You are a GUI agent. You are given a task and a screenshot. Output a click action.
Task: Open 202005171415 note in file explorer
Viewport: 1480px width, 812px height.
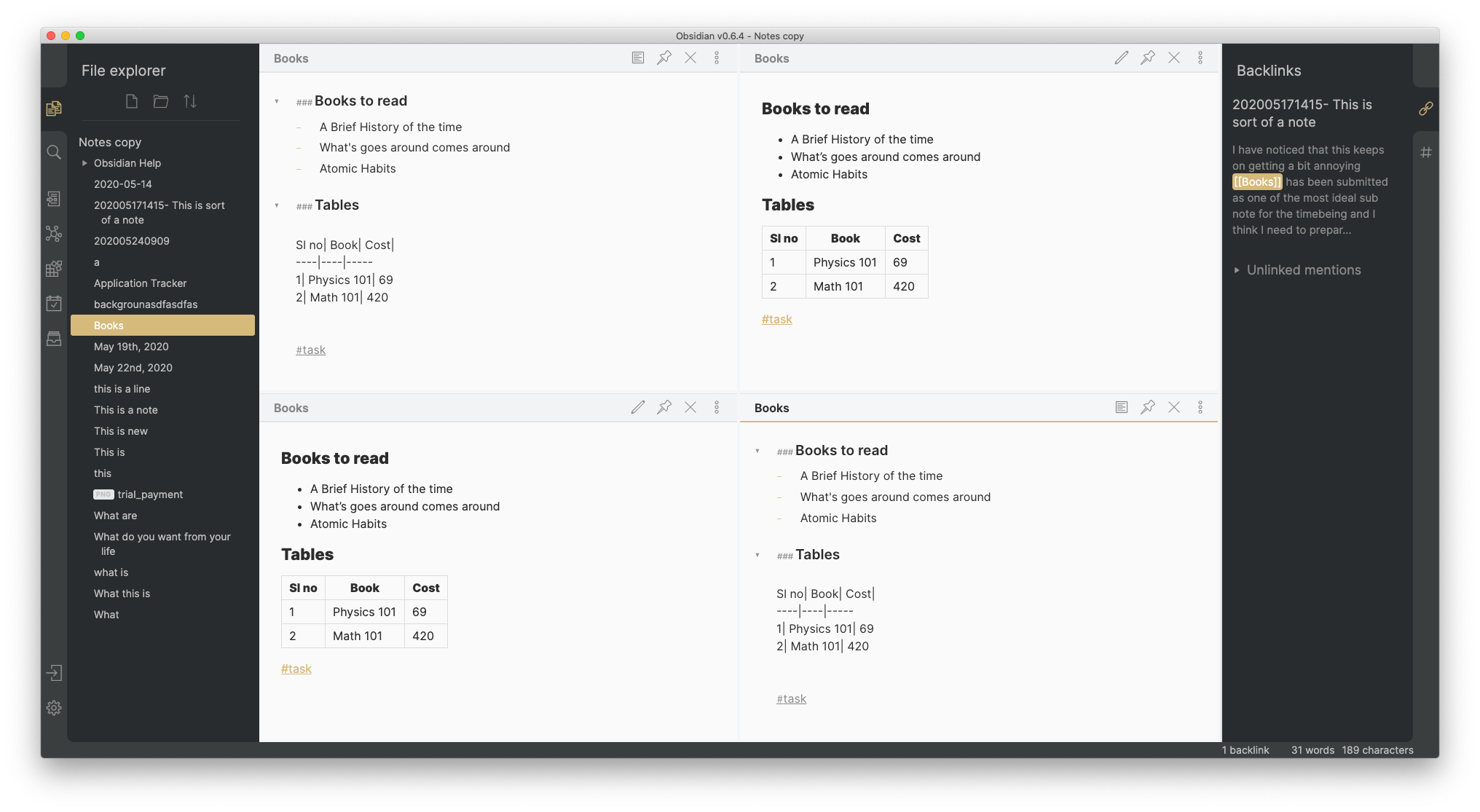coord(161,212)
